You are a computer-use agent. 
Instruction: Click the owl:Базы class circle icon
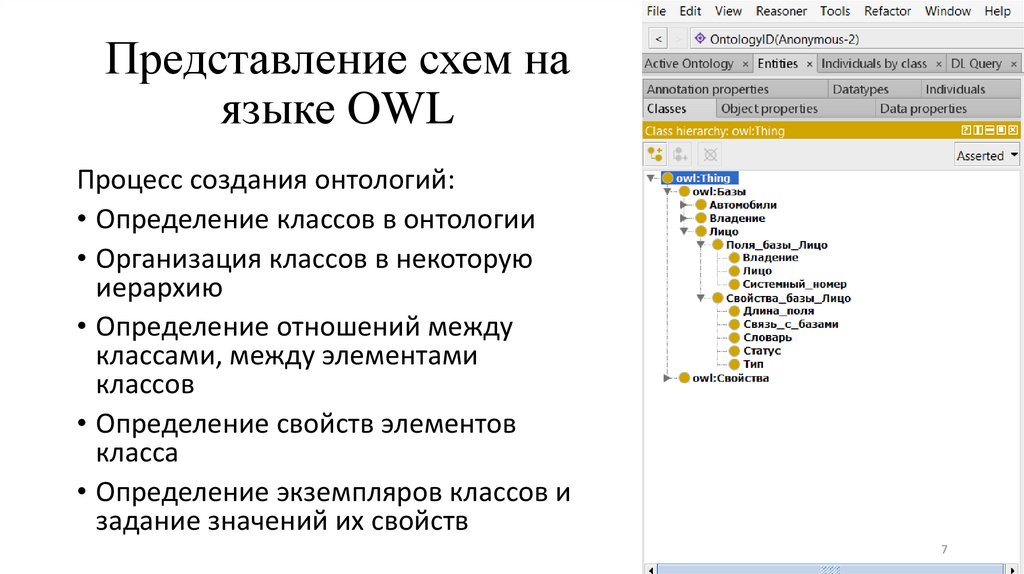[684, 191]
